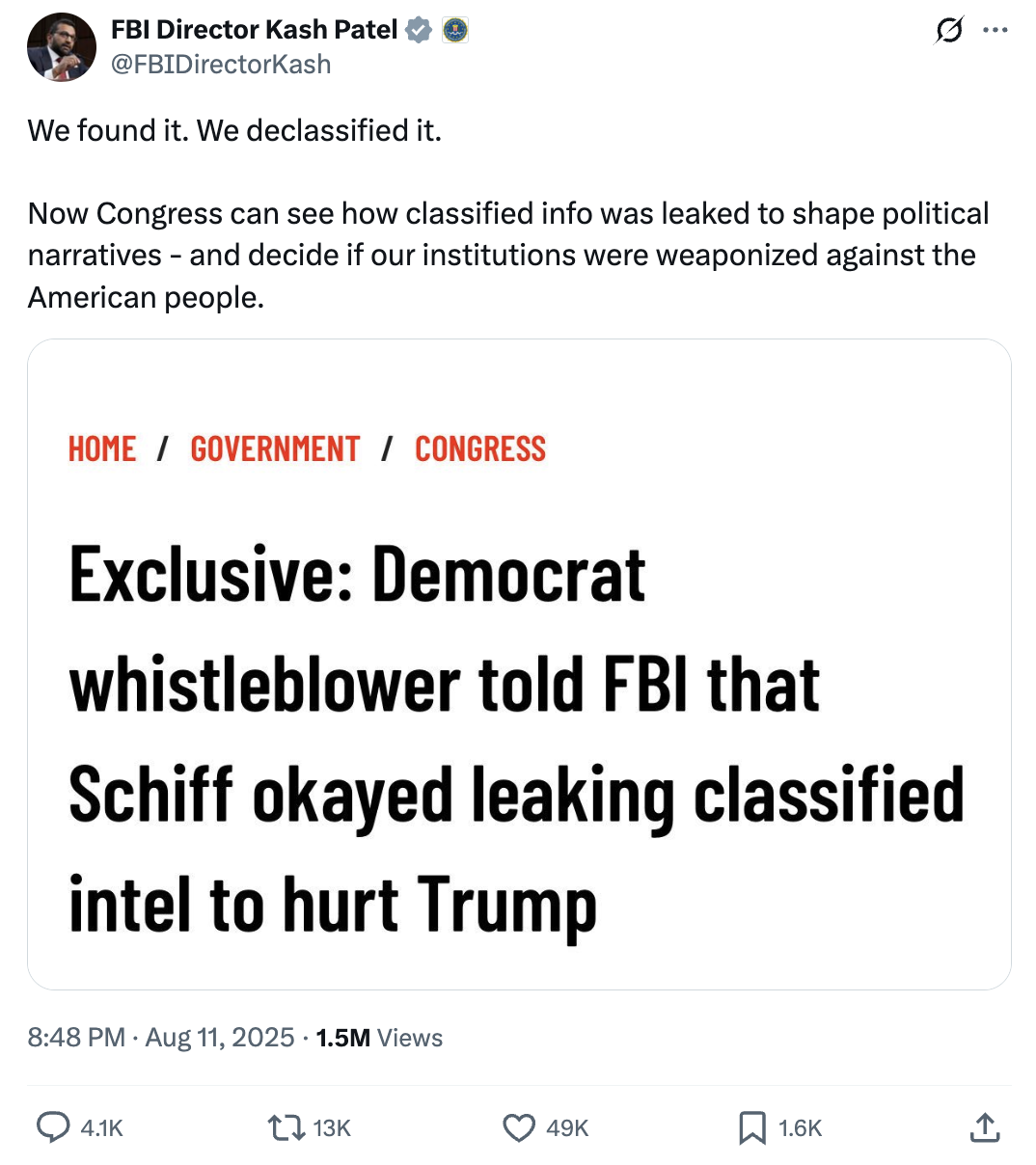The width and height of the screenshot is (1036, 1165).
Task: Like the post with heart icon
Action: click(519, 1127)
